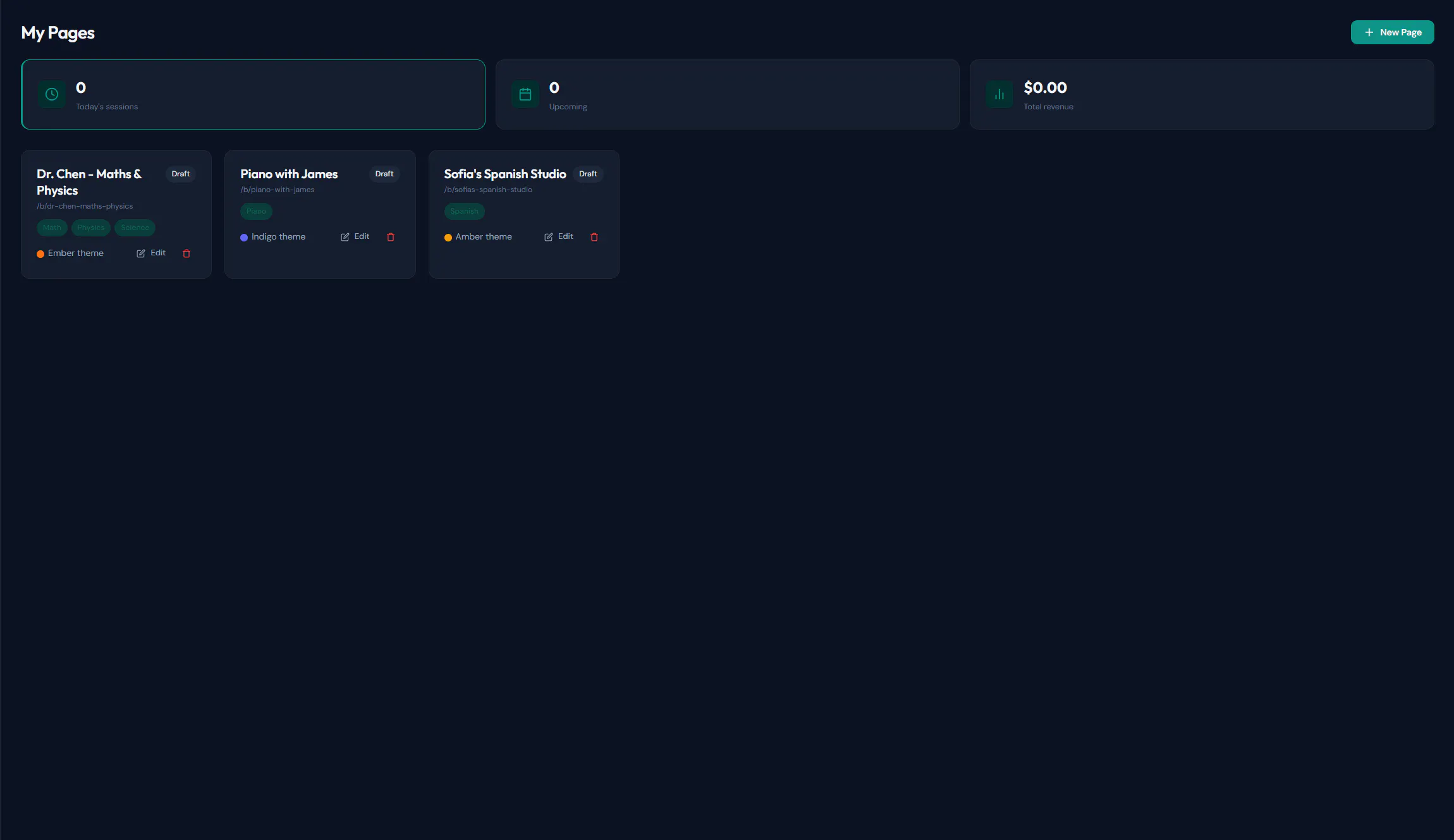Select the Piano tag

point(256,211)
